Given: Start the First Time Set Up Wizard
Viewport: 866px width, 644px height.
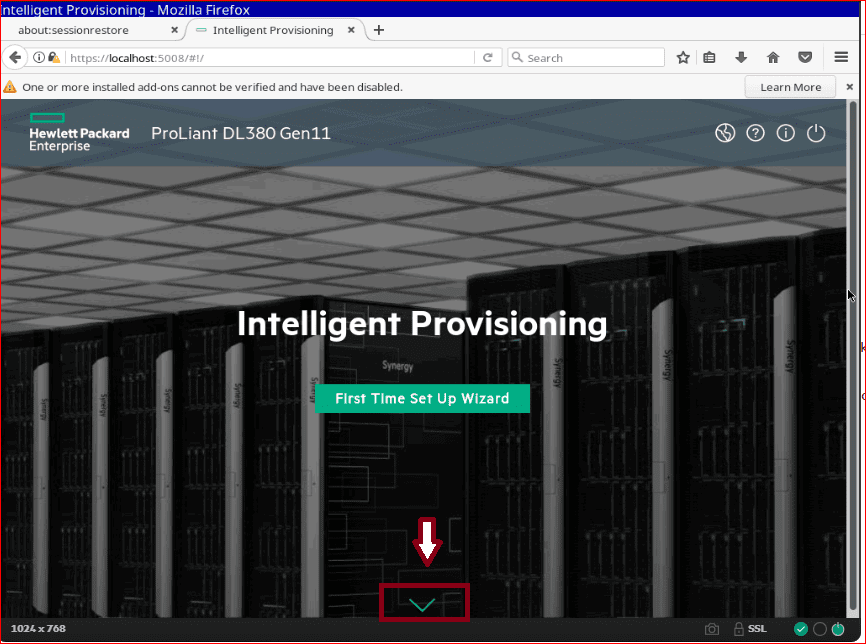Looking at the screenshot, I should pos(422,398).
